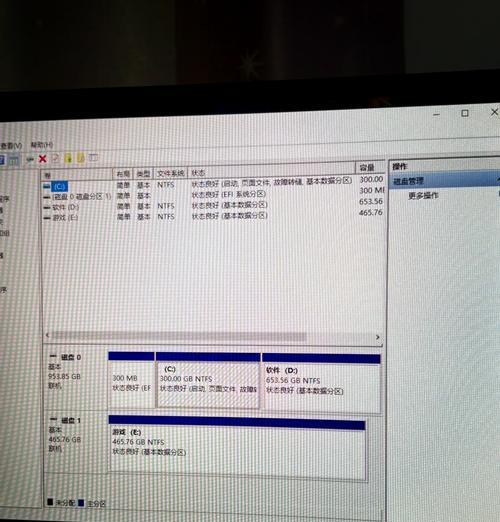Click the second yellow toolbar icon

(81, 157)
